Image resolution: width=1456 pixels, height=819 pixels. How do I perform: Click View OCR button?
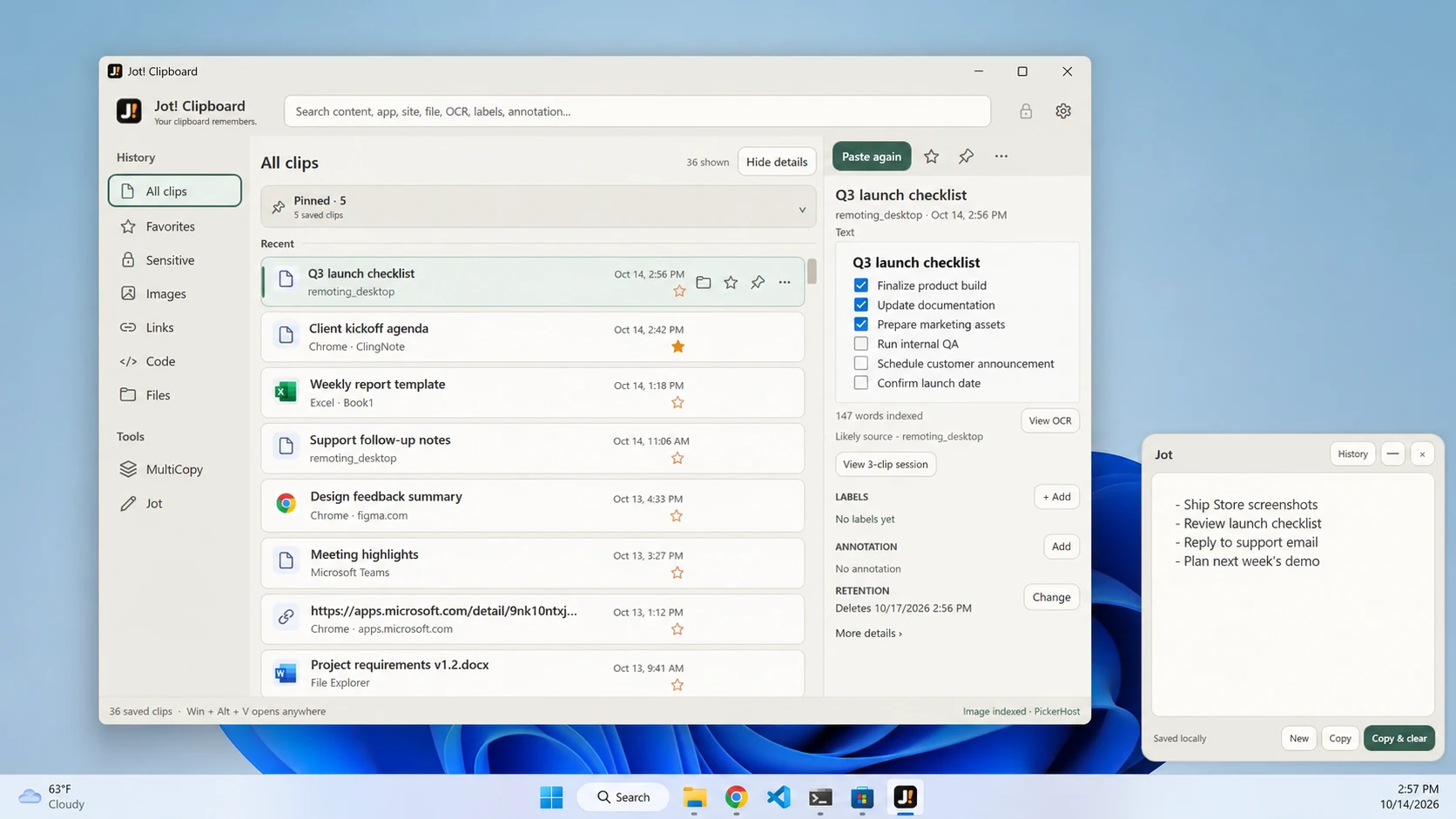click(1050, 420)
